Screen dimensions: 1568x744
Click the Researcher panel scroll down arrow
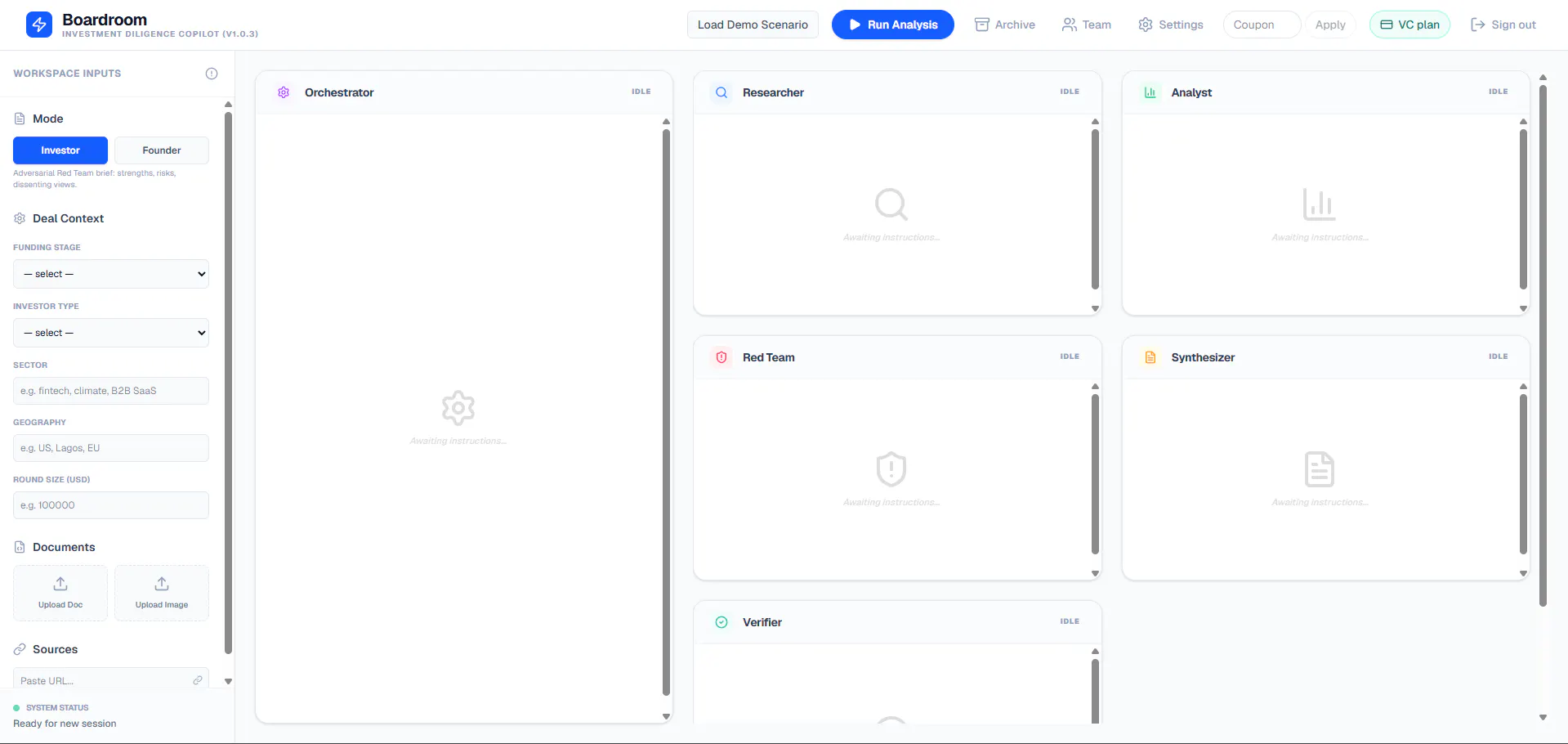pos(1095,308)
